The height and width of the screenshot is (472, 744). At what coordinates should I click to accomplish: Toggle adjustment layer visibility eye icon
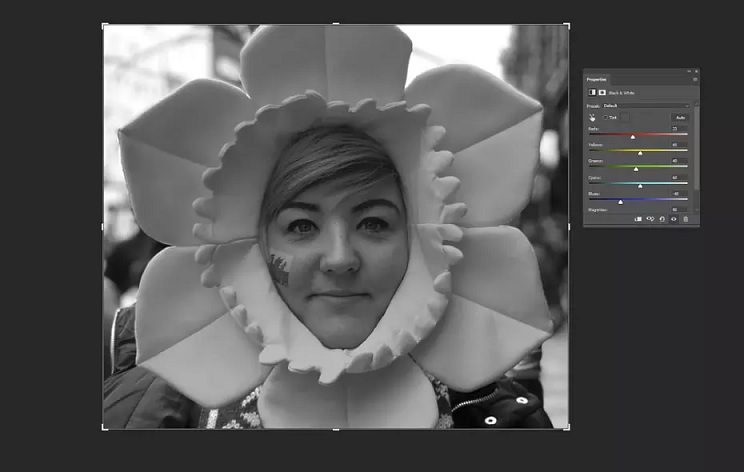[x=674, y=218]
